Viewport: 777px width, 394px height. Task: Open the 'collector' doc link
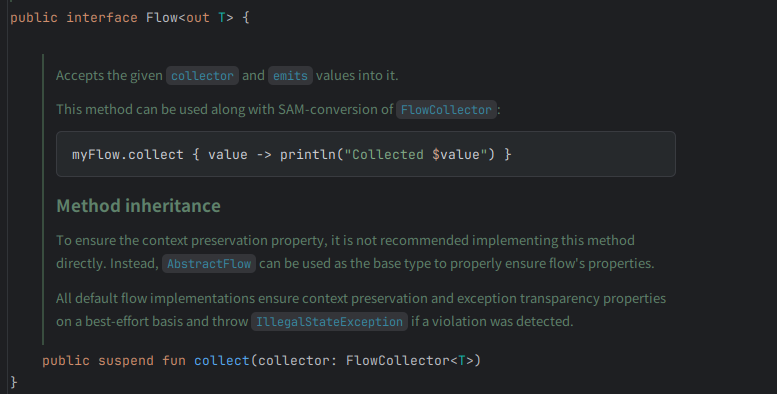(202, 75)
